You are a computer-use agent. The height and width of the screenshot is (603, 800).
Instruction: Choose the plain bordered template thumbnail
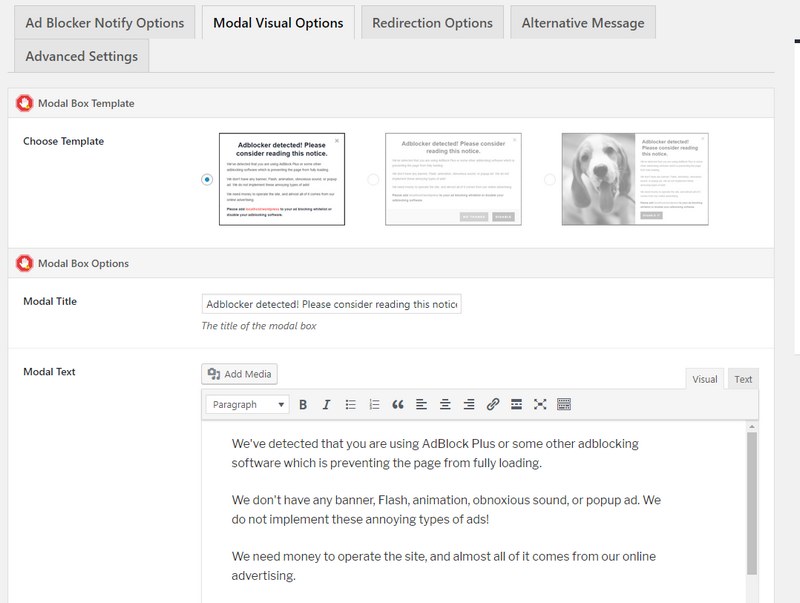(282, 179)
